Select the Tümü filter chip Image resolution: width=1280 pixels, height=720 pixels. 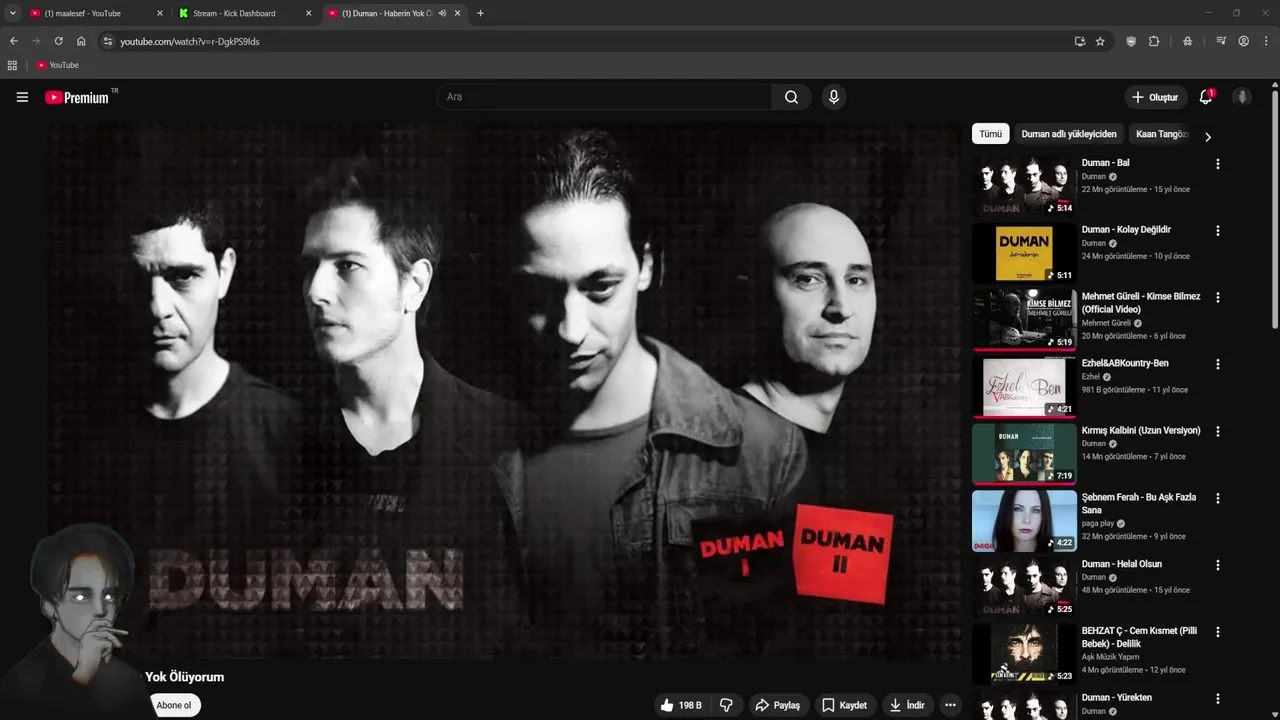(990, 134)
